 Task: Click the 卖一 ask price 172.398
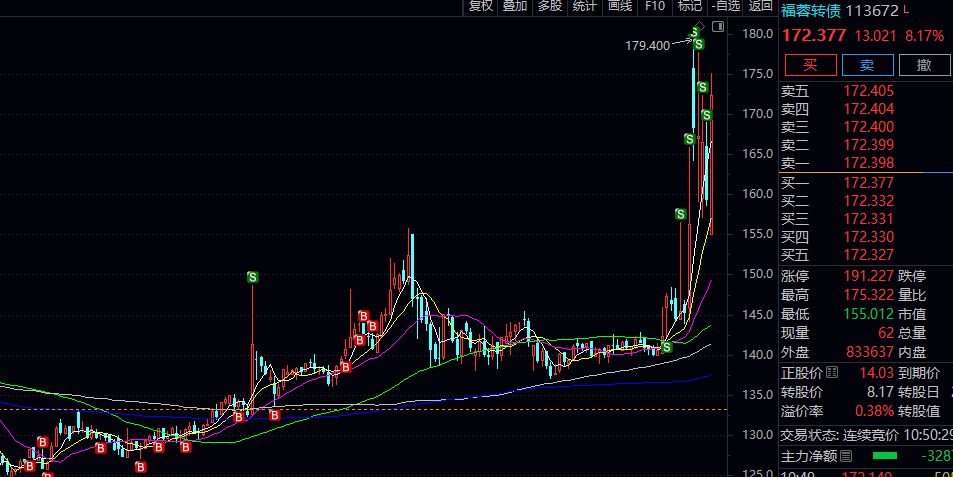pos(869,163)
